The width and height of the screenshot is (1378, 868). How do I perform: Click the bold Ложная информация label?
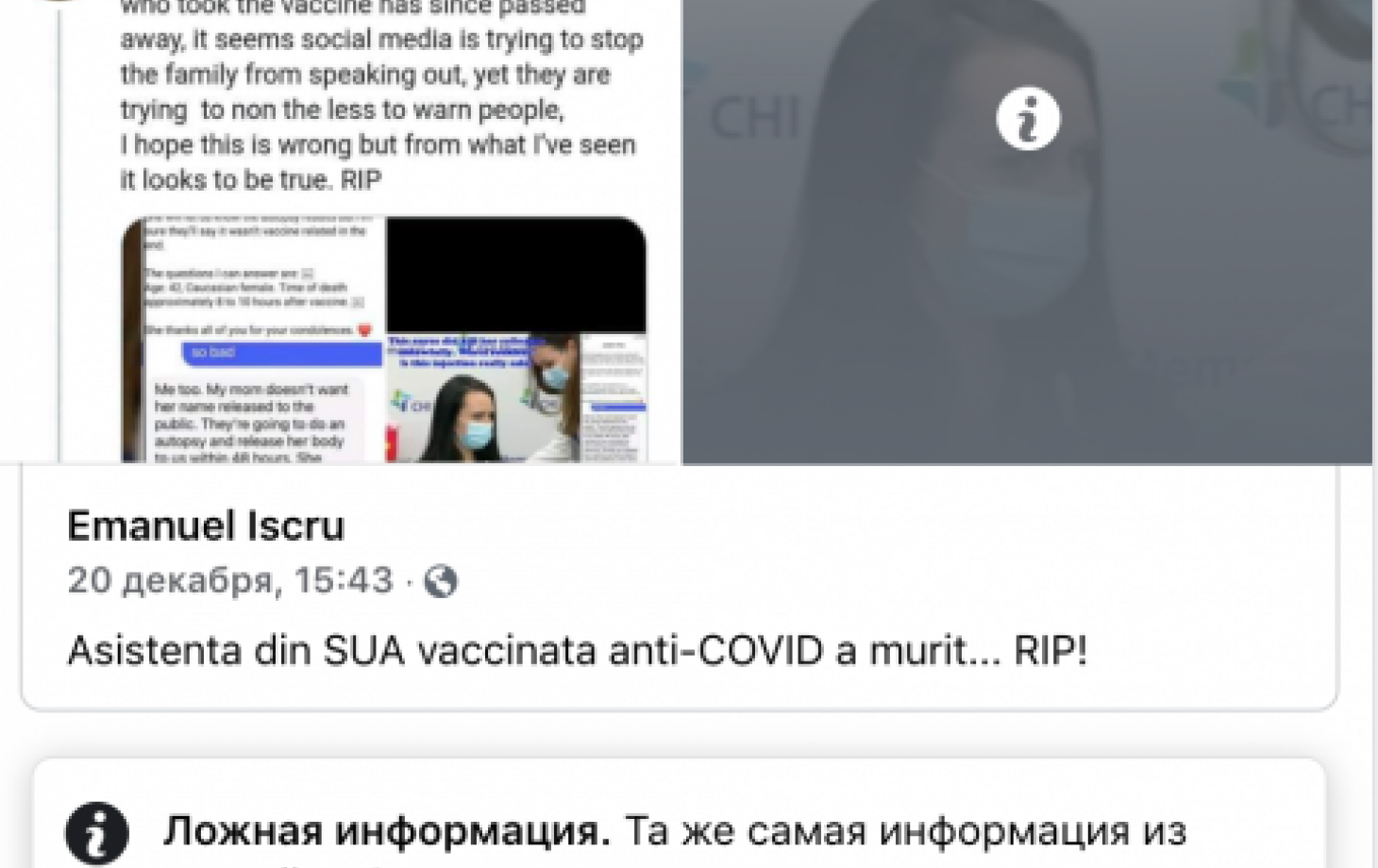tap(387, 831)
